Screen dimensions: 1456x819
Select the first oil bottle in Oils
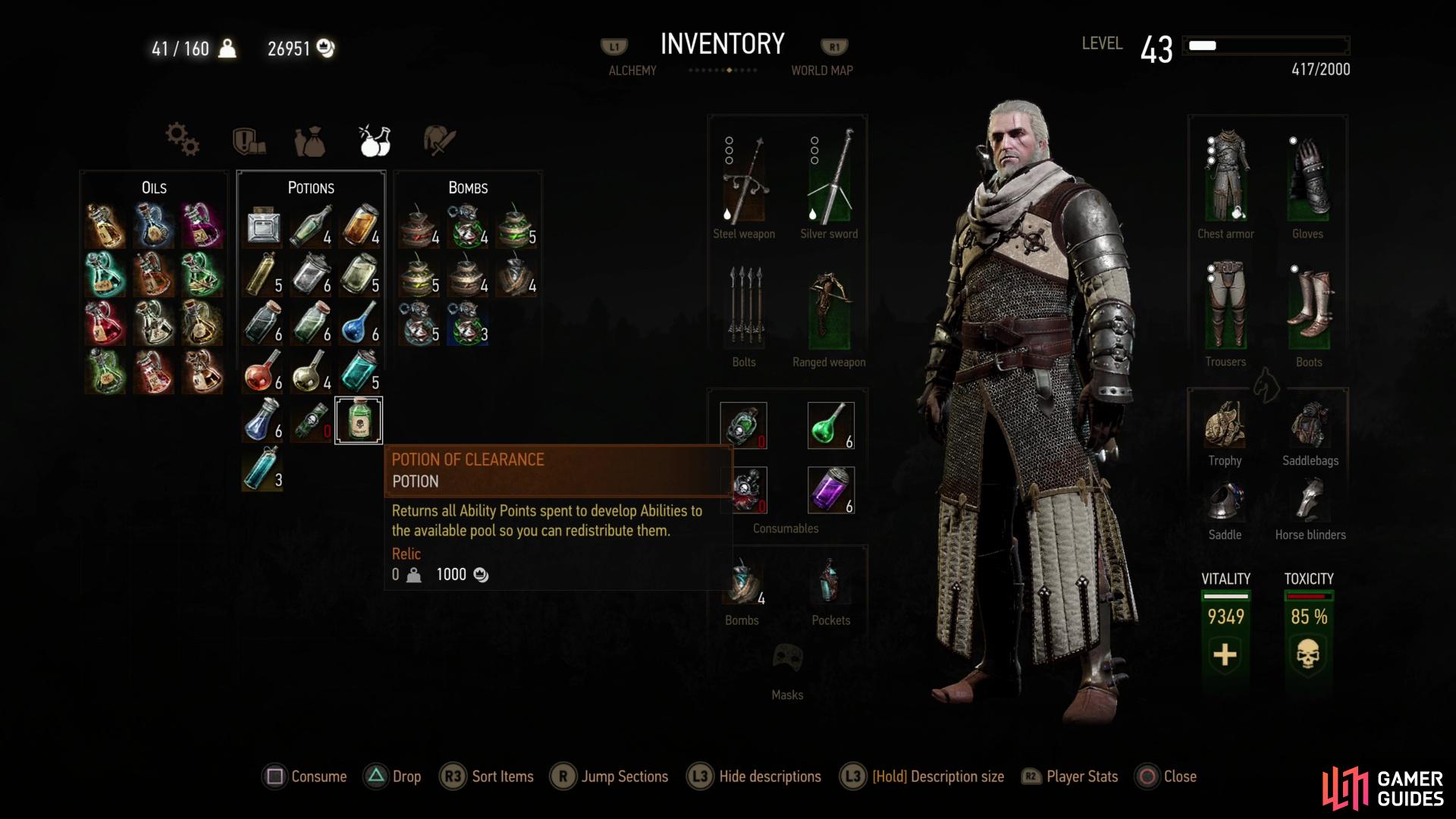click(105, 226)
